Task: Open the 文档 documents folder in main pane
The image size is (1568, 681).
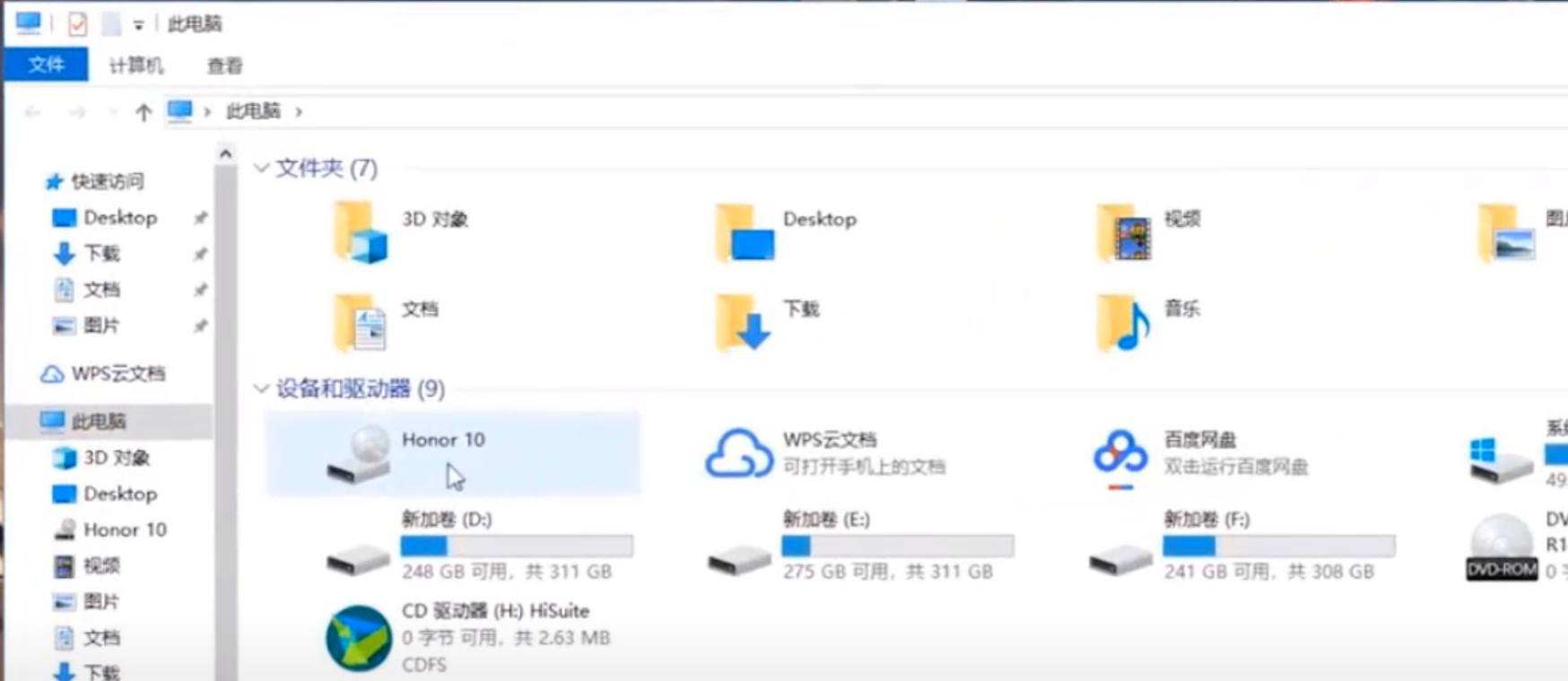Action: (x=361, y=322)
